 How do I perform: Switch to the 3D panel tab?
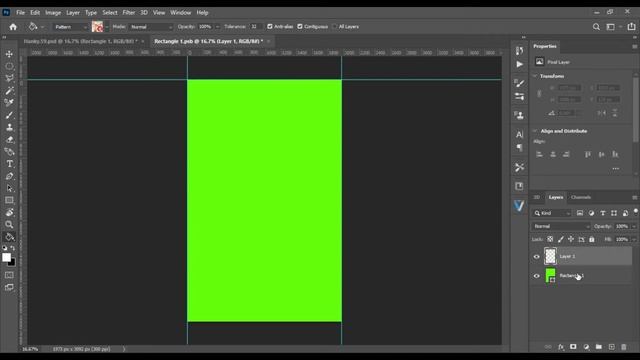[x=536, y=197]
